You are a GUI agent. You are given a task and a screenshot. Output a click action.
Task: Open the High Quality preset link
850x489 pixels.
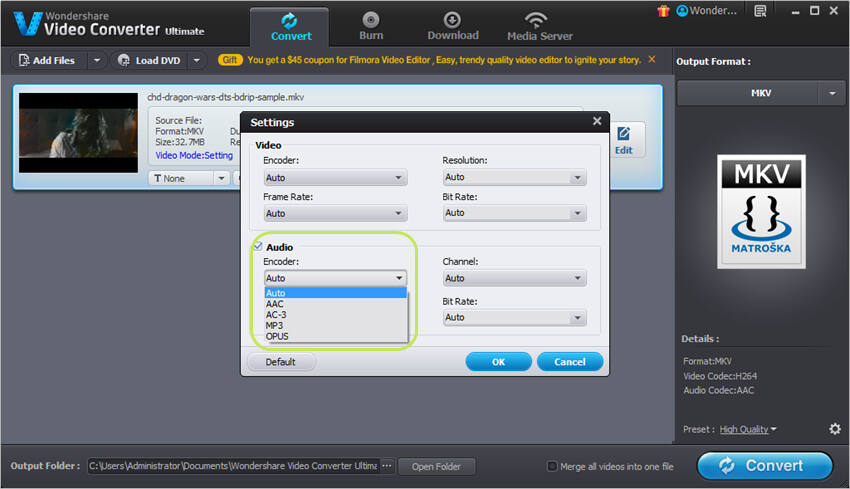point(748,429)
